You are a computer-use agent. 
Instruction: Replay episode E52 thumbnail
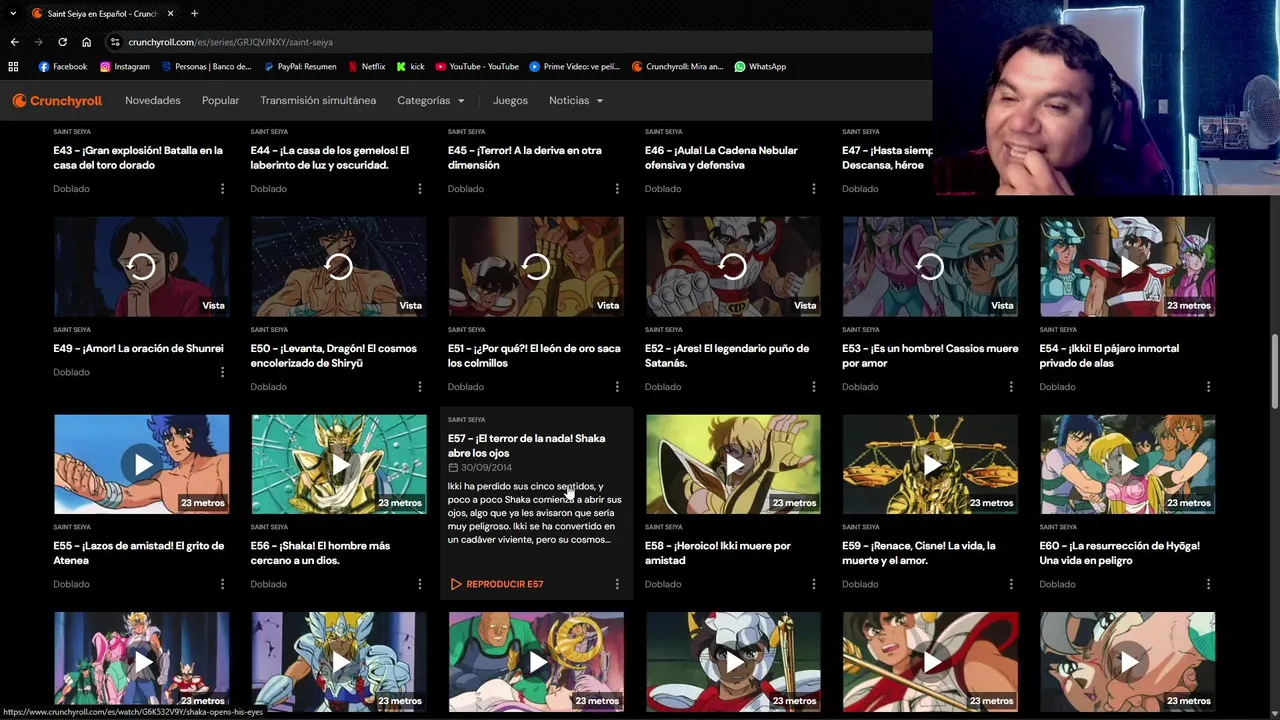click(732, 267)
